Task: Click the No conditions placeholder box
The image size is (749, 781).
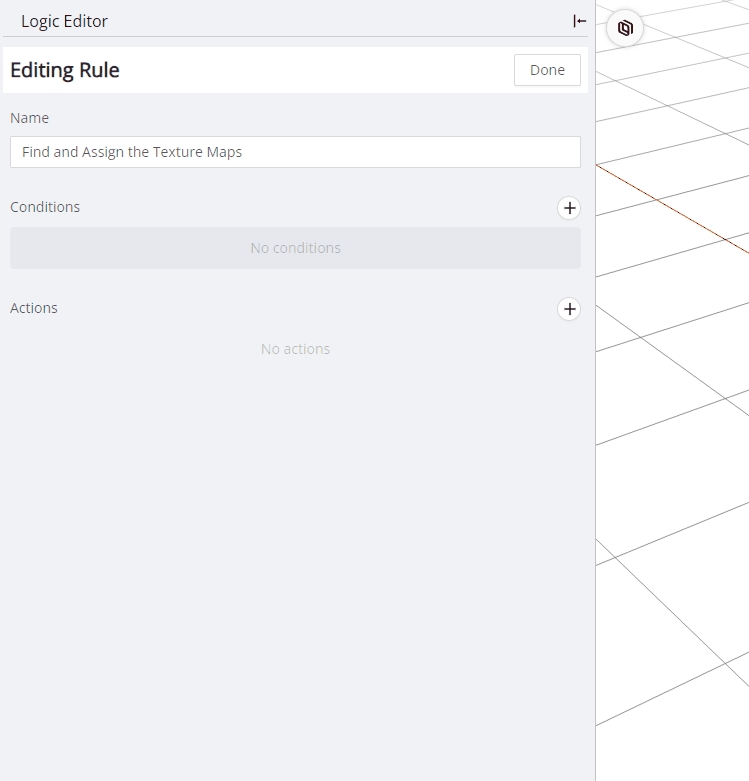Action: (x=295, y=248)
